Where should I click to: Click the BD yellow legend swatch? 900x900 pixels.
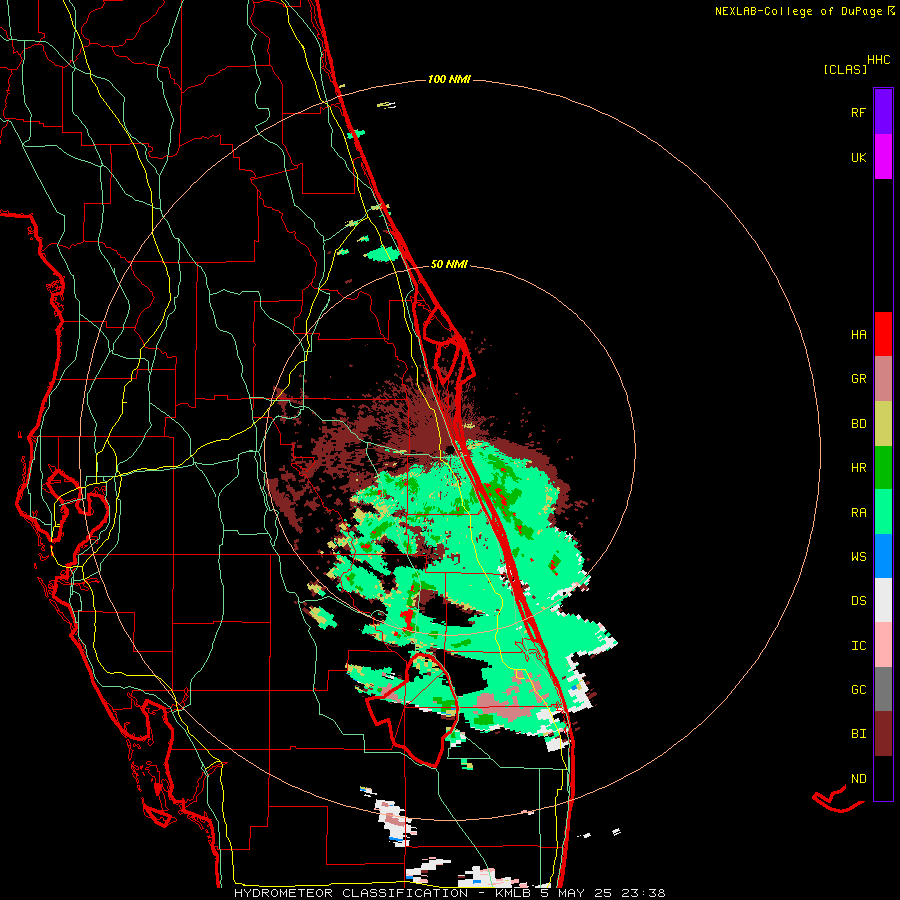coord(883,424)
